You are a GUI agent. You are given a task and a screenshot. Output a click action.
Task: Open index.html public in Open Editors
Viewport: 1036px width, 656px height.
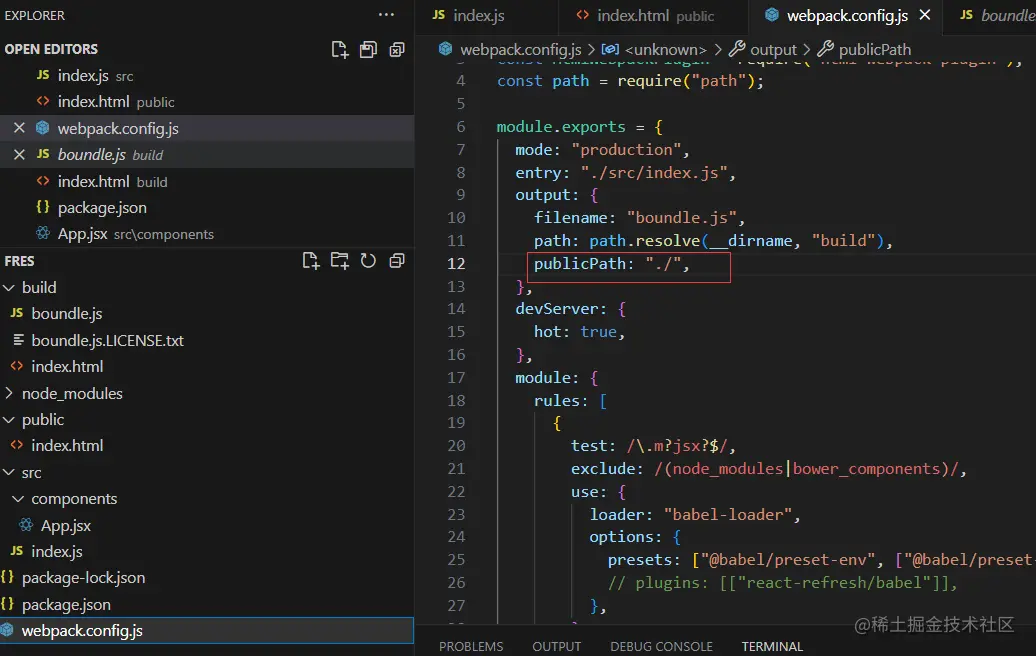207,102
